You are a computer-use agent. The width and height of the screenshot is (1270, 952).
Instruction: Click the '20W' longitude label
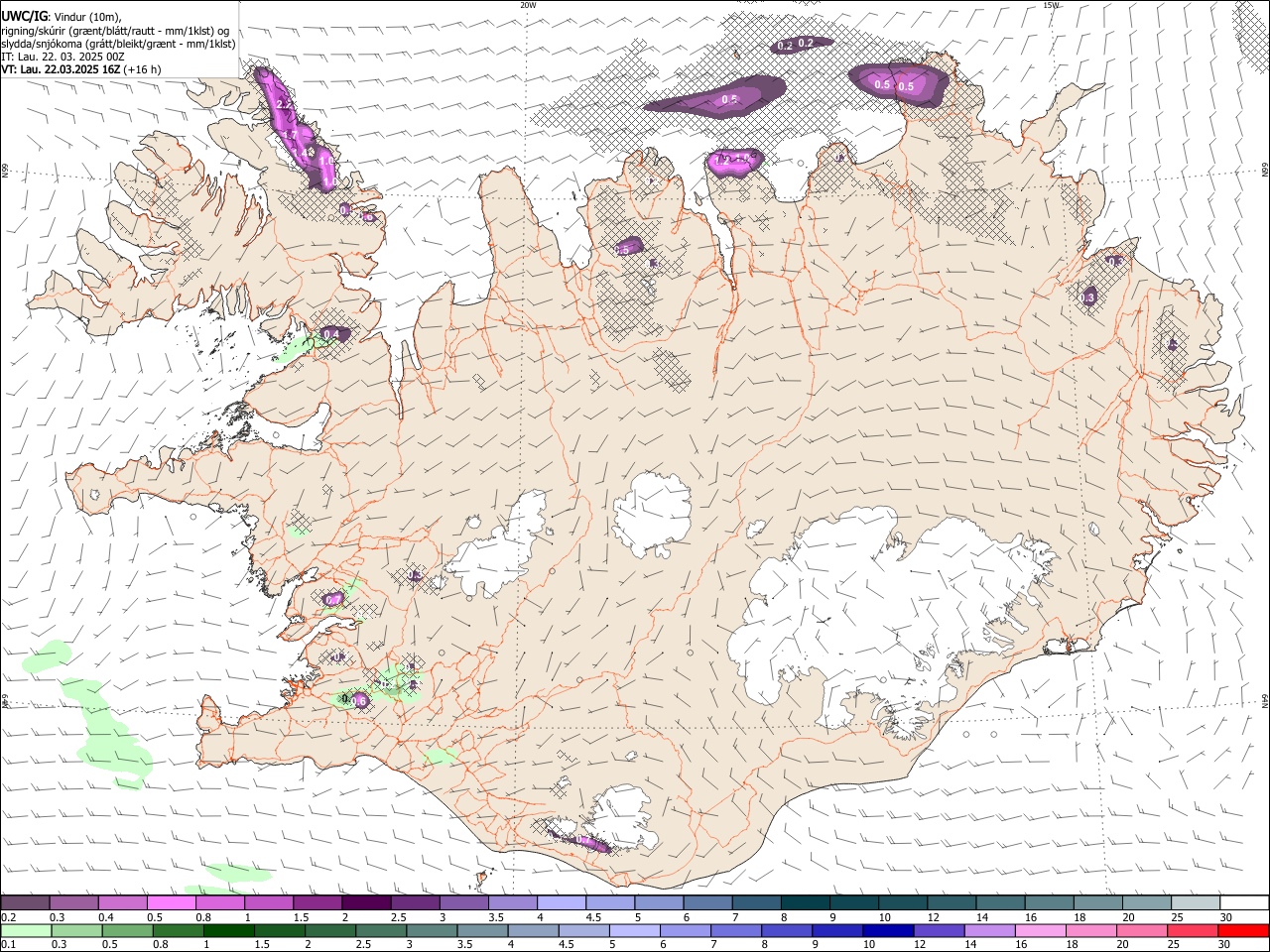click(528, 5)
